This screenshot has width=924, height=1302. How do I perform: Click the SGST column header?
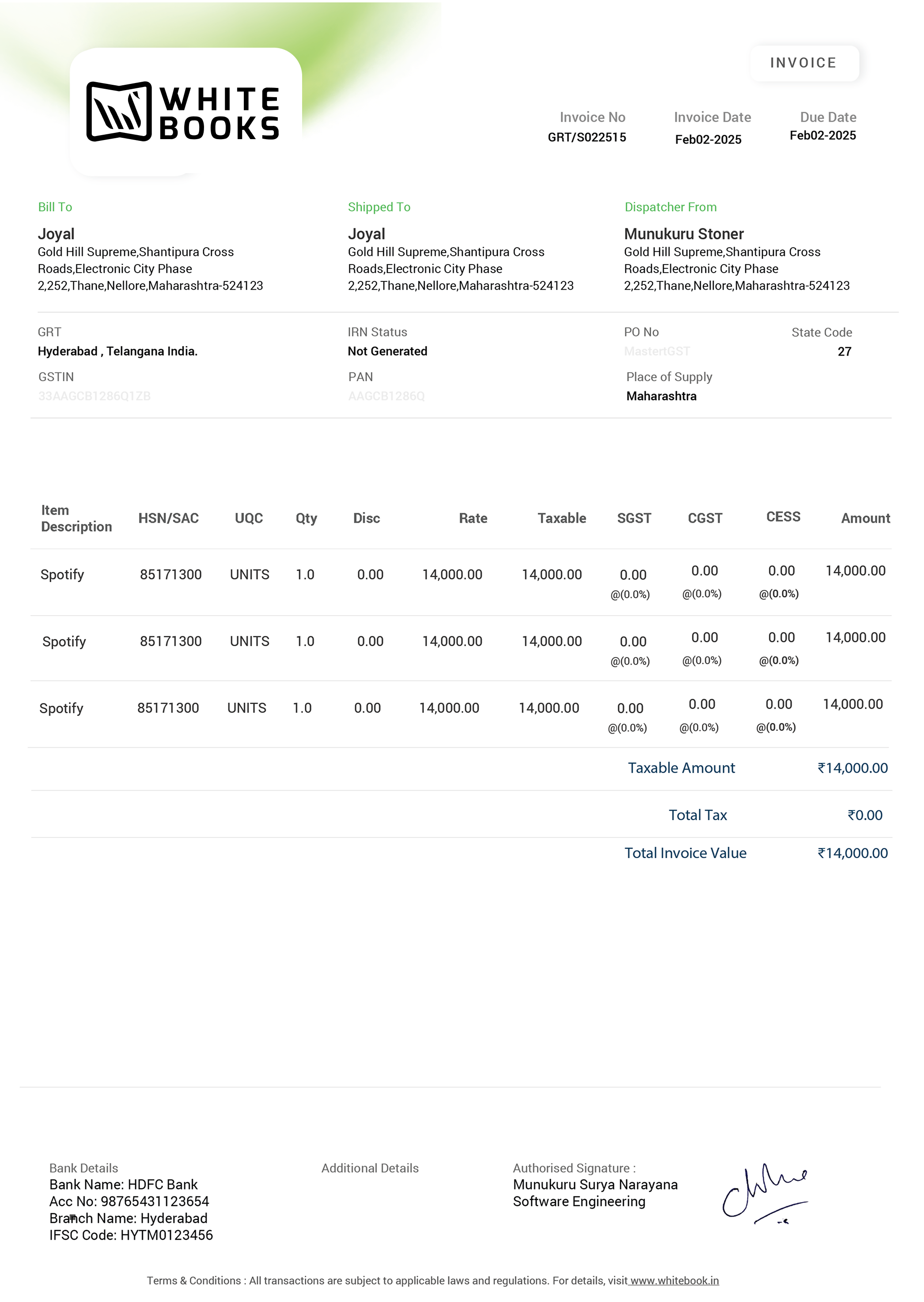tap(634, 518)
